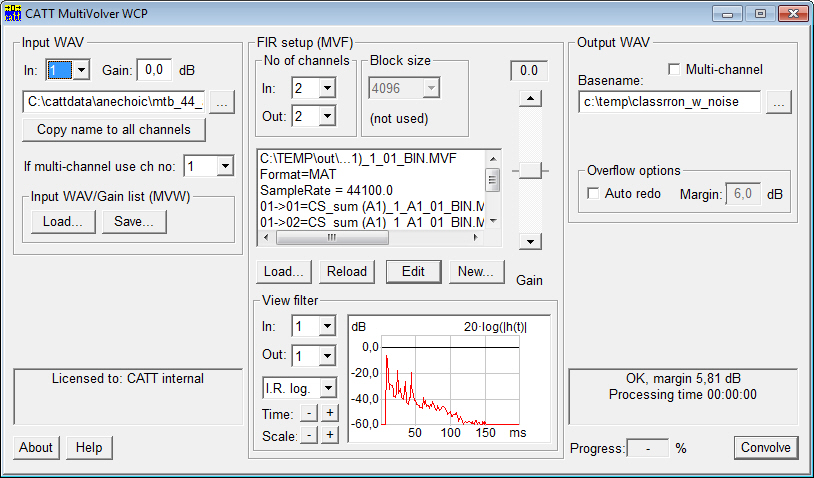Enable the Multi-channel checkbox
The width and height of the screenshot is (814, 478).
[674, 69]
